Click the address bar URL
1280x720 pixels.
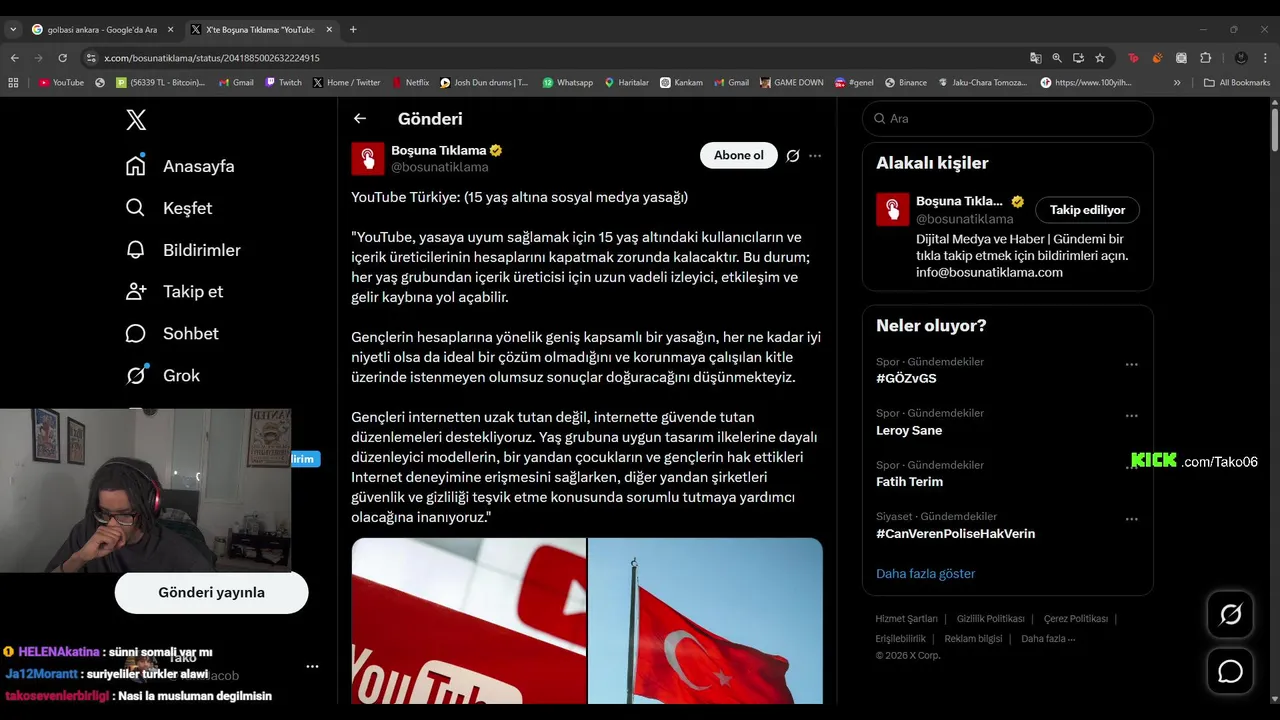[x=212, y=58]
